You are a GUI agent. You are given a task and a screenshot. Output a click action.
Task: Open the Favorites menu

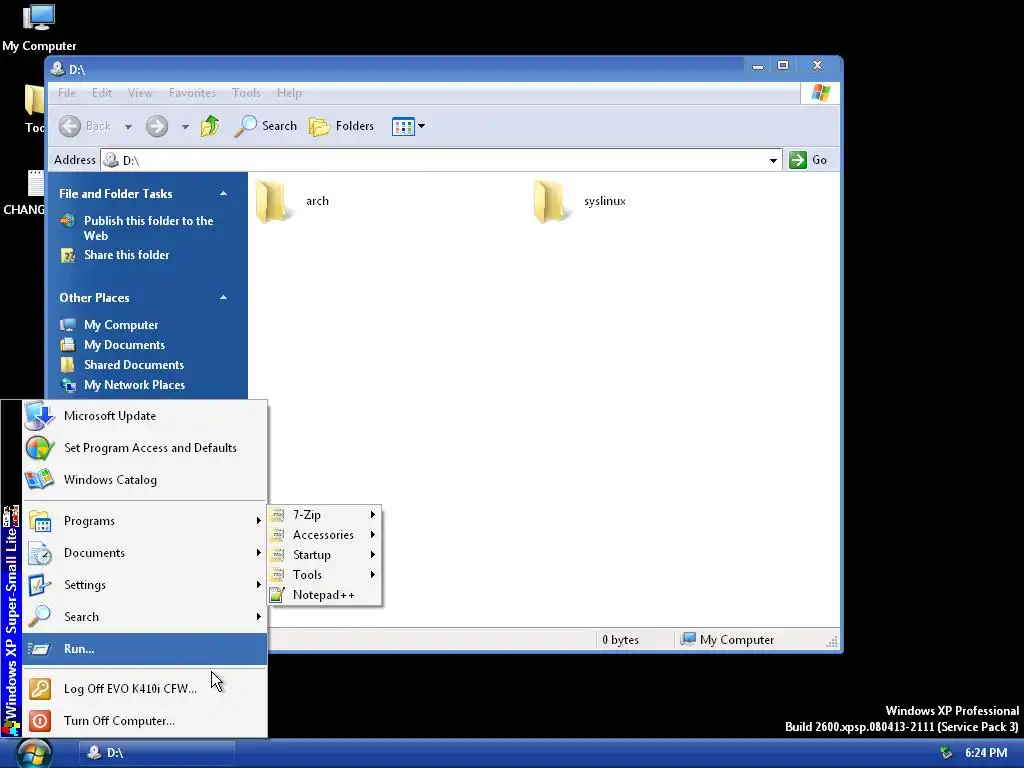(192, 93)
